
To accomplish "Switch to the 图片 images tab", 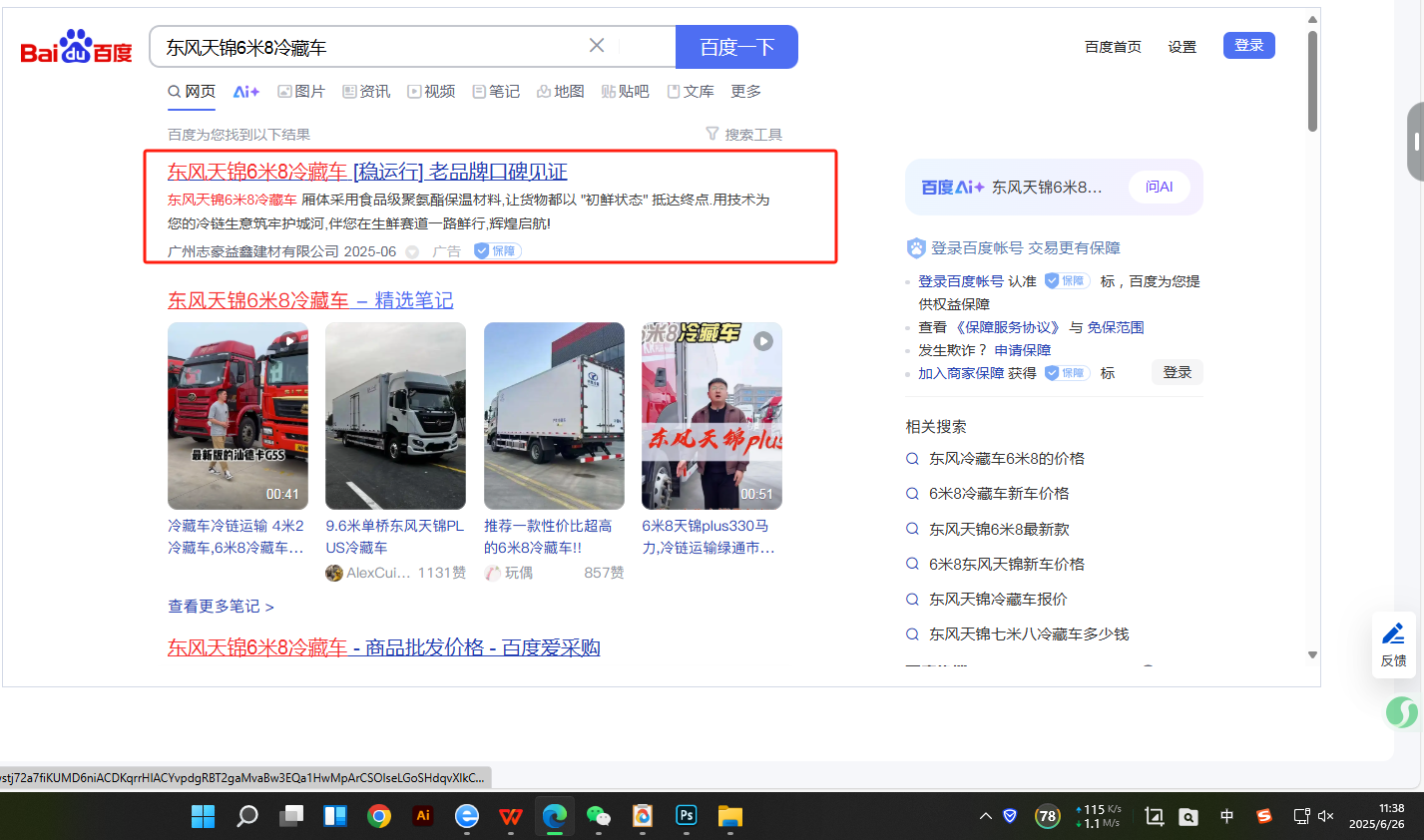I will pos(301,92).
